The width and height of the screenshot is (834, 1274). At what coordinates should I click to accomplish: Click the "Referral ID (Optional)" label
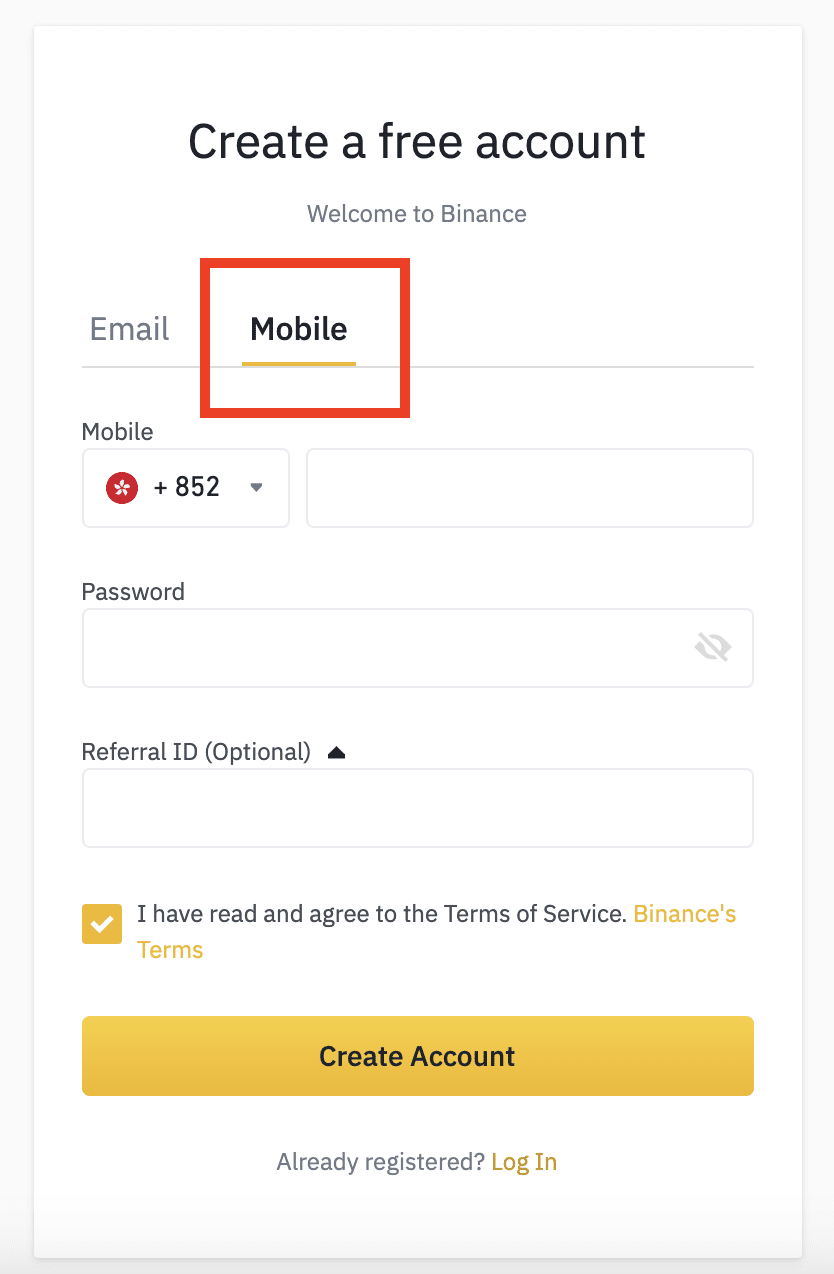point(196,752)
